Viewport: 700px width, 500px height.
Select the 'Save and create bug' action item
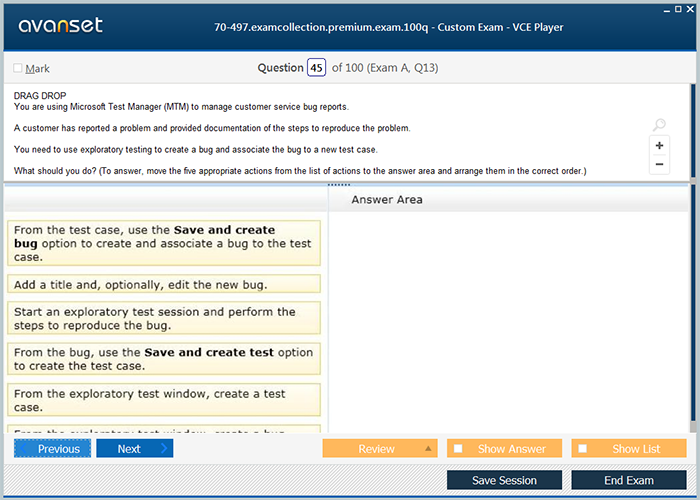(x=164, y=243)
